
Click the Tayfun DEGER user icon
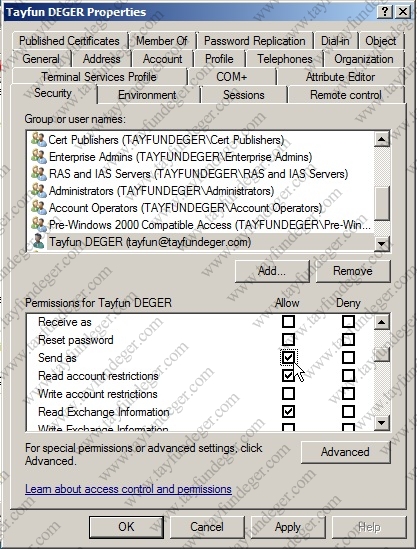tap(39, 242)
